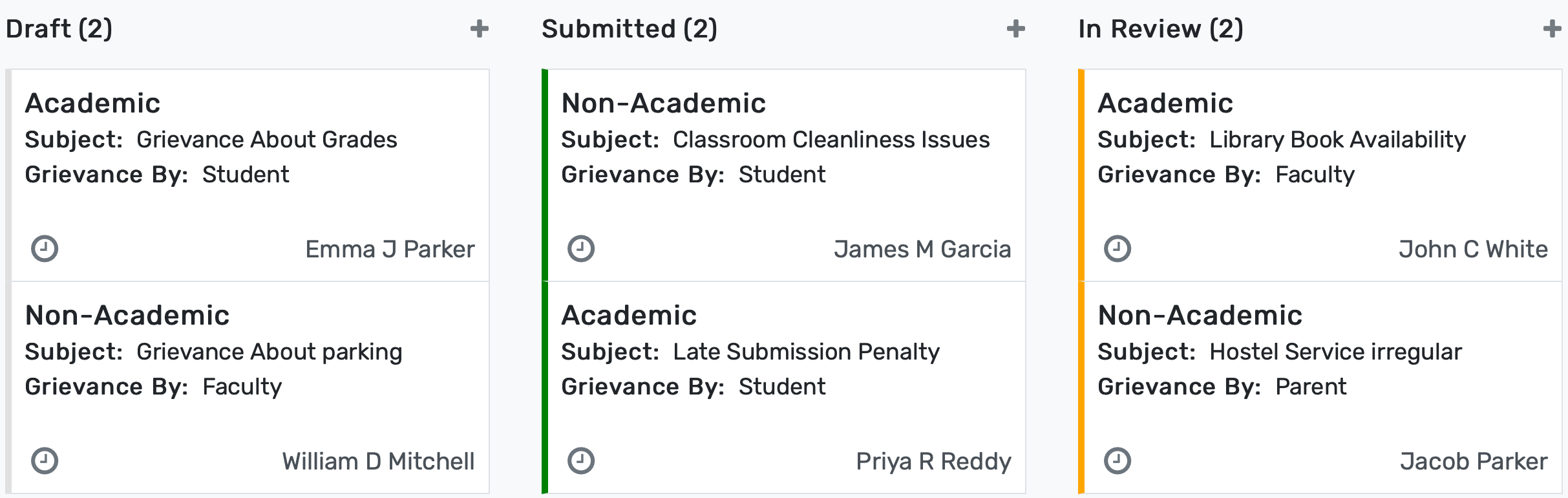Open the Library Book Availability card
This screenshot has width=1568, height=498.
(x=1337, y=140)
